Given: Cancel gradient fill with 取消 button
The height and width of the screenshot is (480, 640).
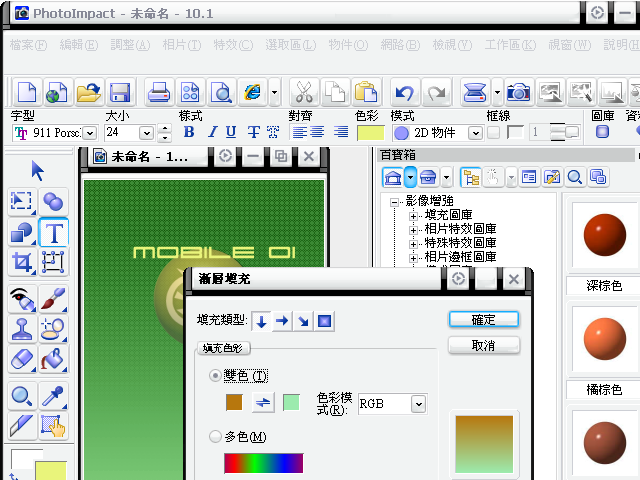Looking at the screenshot, I should [484, 346].
